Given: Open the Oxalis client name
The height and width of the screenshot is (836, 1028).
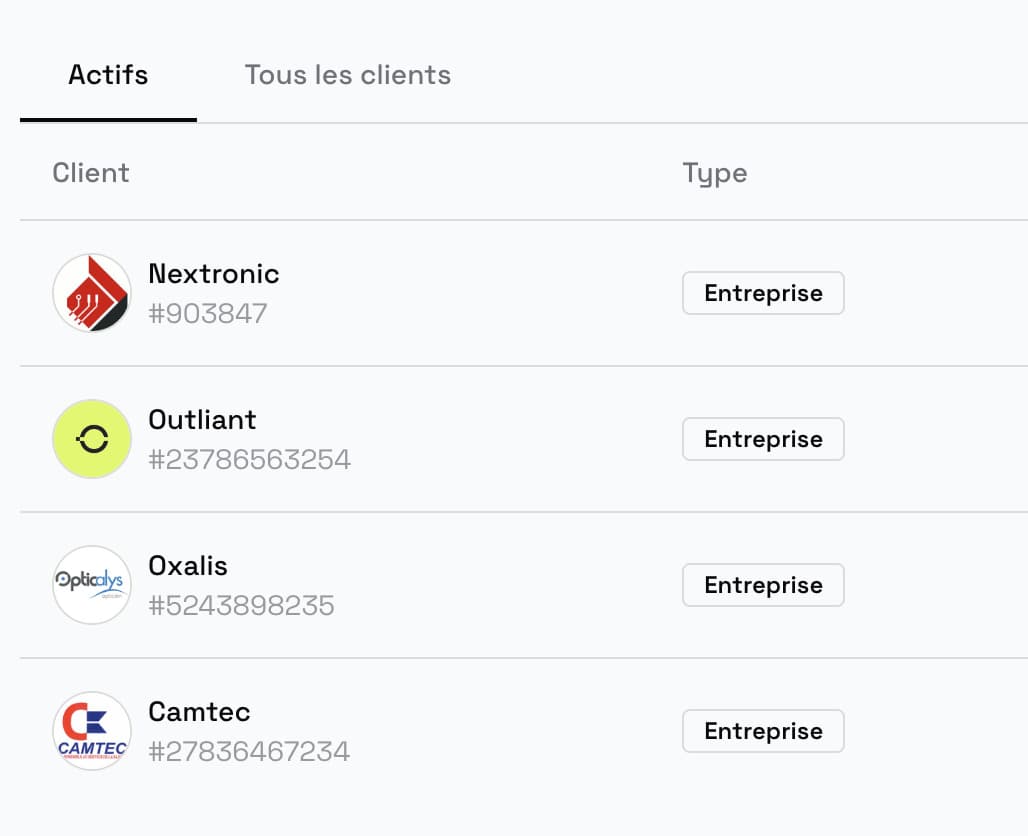Looking at the screenshot, I should pyautogui.click(x=188, y=566).
